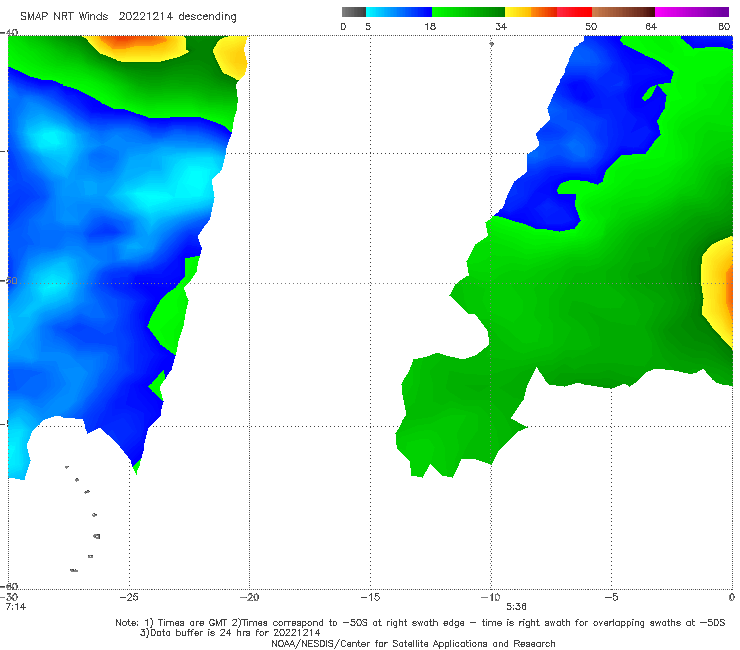740x650 pixels.
Task: Click the latitude axis label "-40"
Action: pos(9,32)
